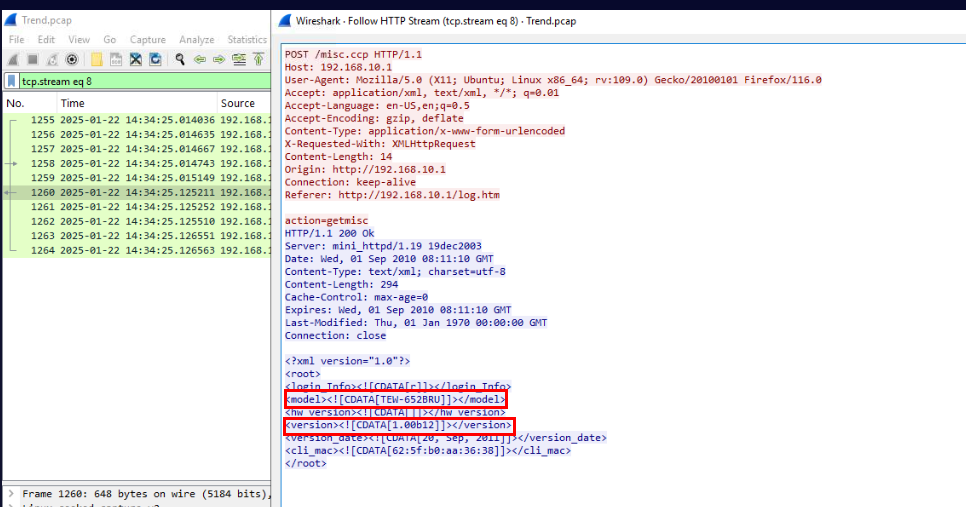Open a capture file via folder icon
966x507 pixels.
[96, 60]
